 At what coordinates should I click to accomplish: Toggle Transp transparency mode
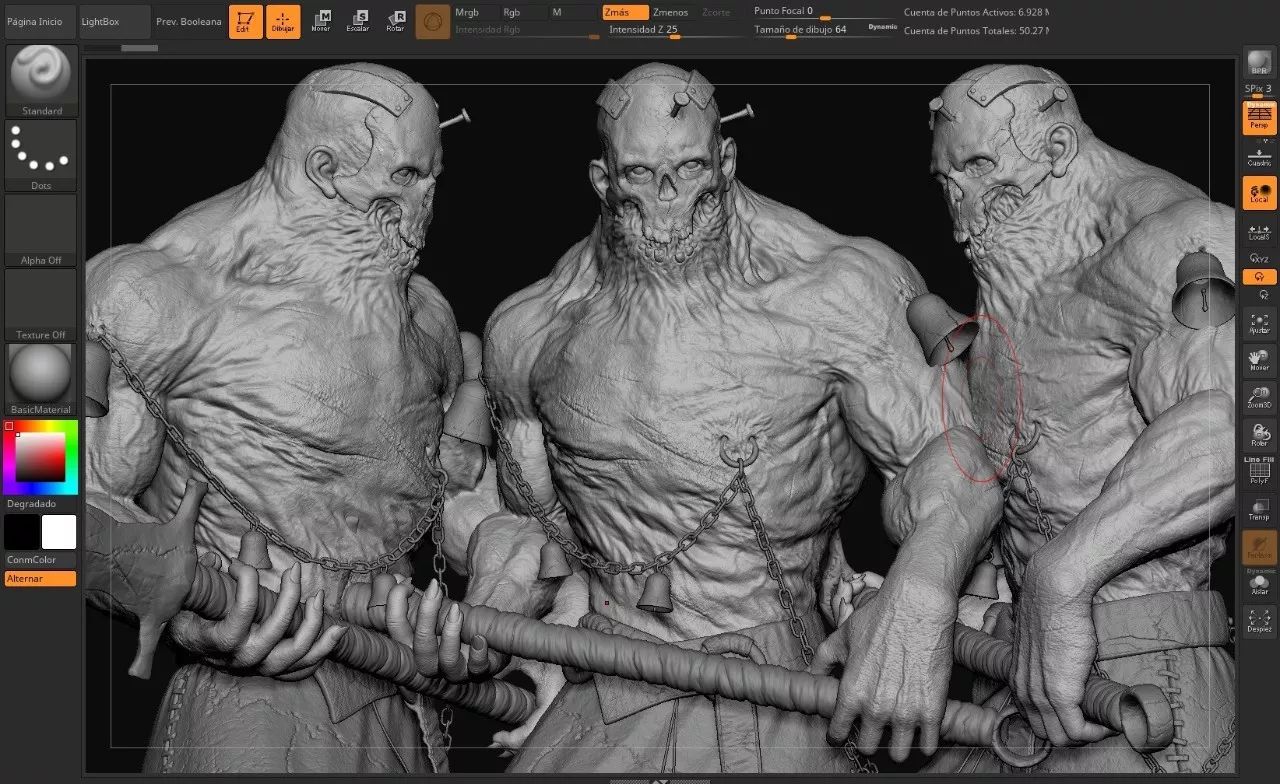pos(1259,509)
